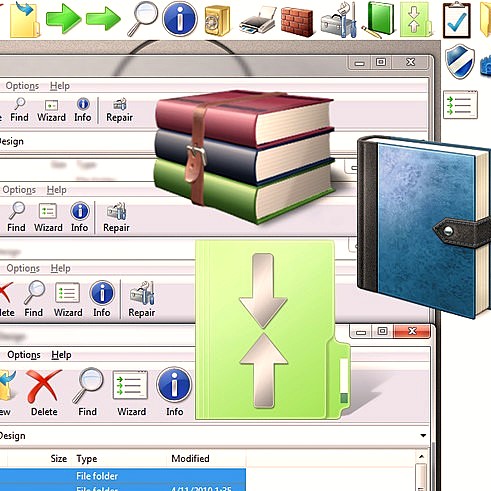Viewport: 491px width, 491px height.
Task: Sort by the Type column header
Action: click(x=87, y=459)
